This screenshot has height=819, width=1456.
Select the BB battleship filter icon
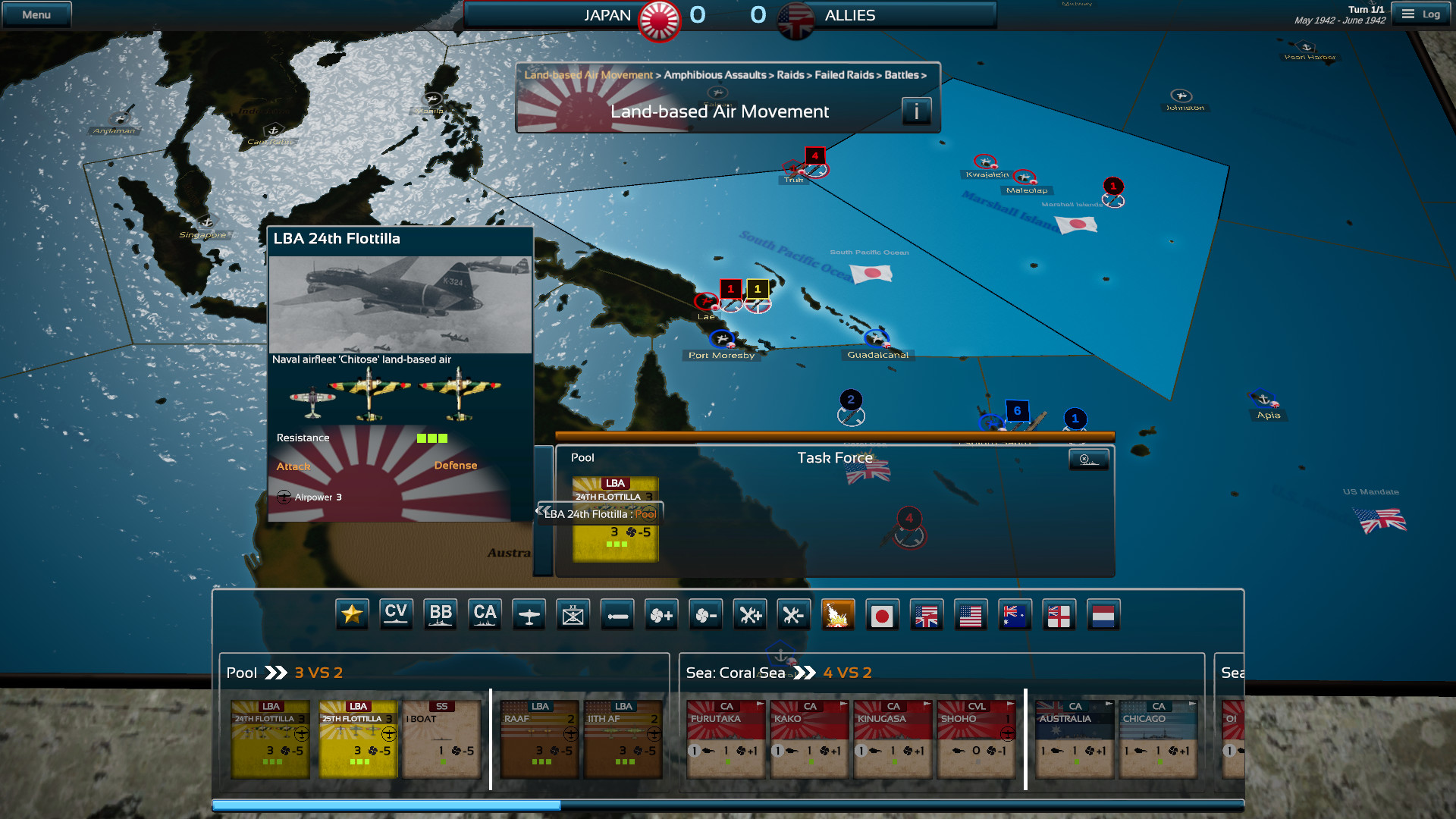pos(441,614)
